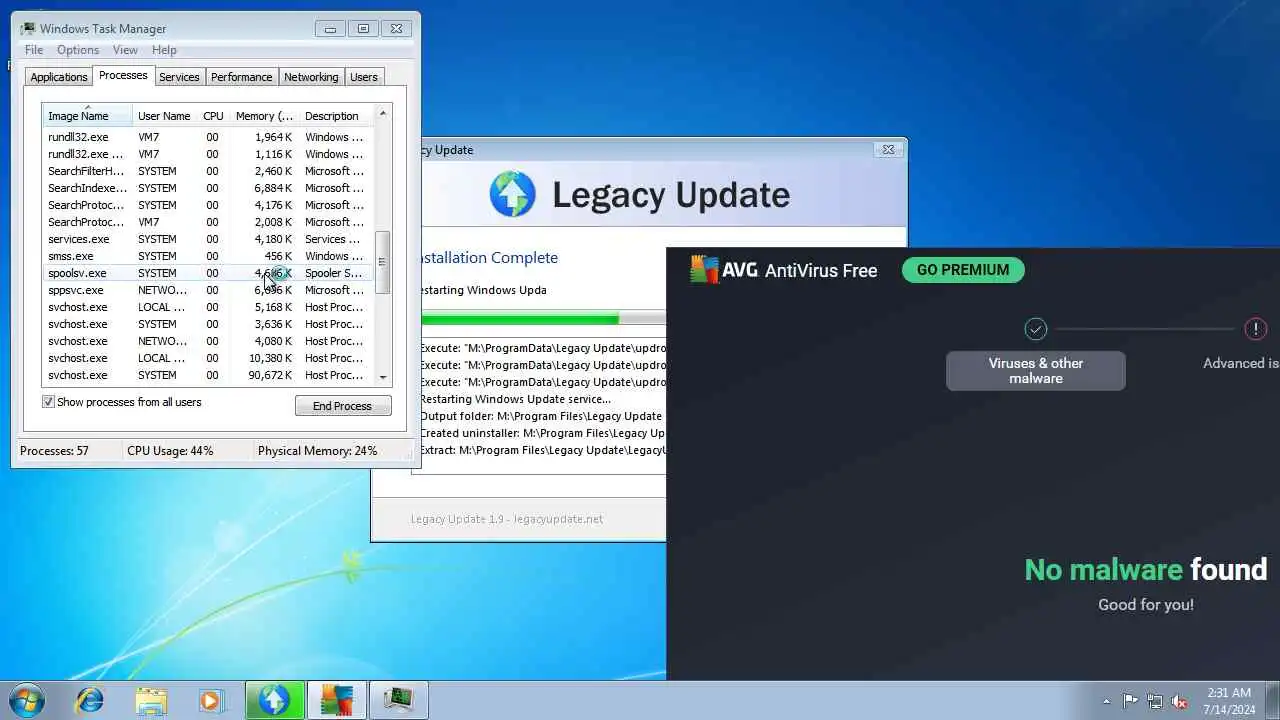Open the Windows Start button
1280x720 pixels.
(x=26, y=700)
